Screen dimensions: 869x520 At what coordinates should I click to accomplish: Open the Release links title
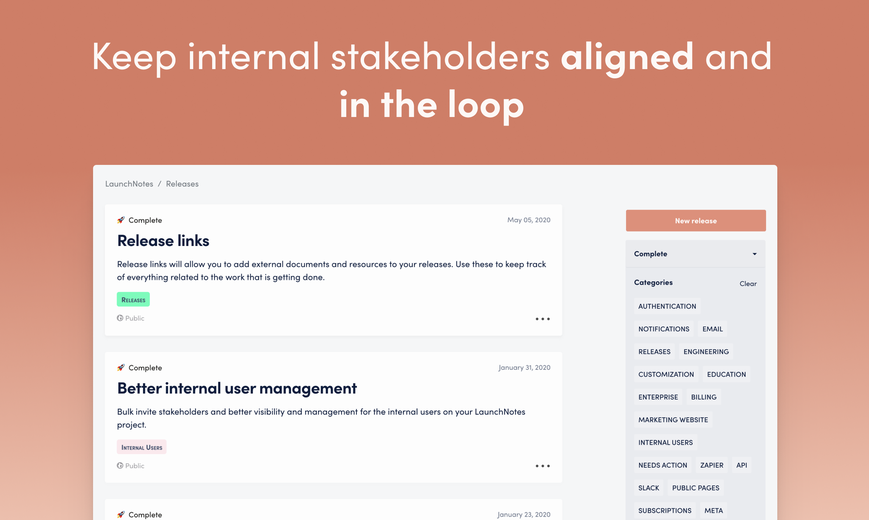[x=163, y=241]
